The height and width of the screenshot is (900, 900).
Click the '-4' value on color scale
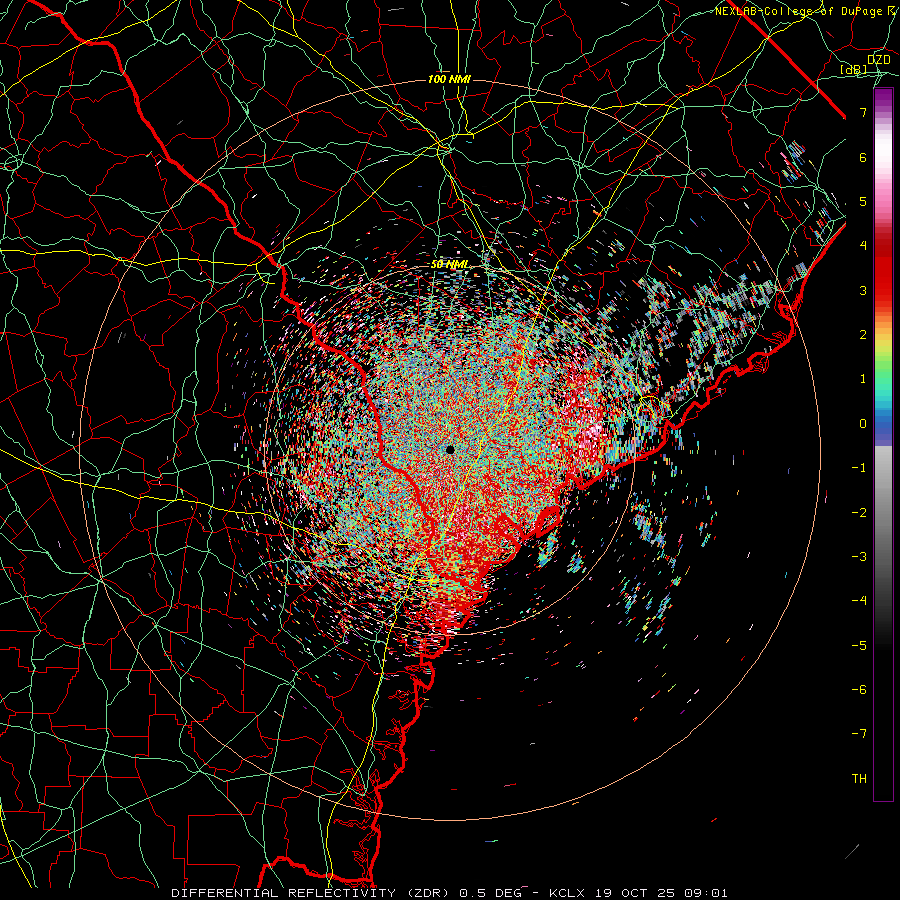click(859, 601)
